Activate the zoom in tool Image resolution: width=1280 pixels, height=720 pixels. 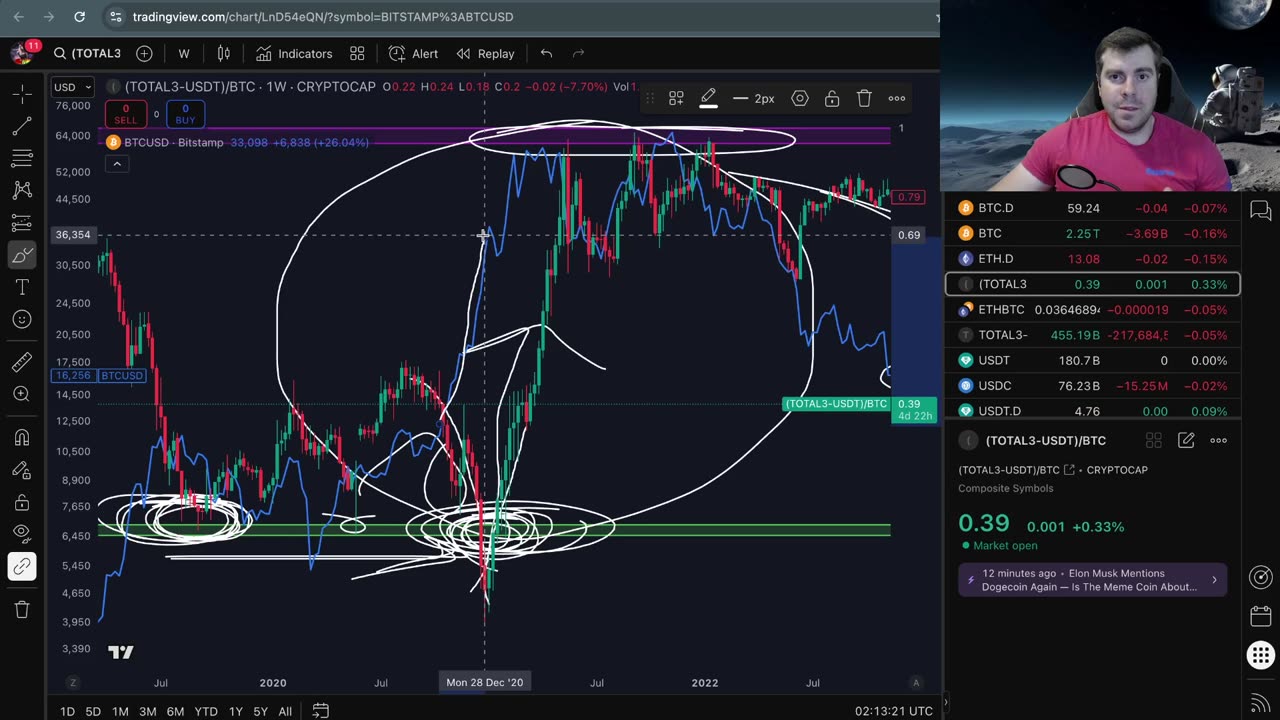(22, 394)
